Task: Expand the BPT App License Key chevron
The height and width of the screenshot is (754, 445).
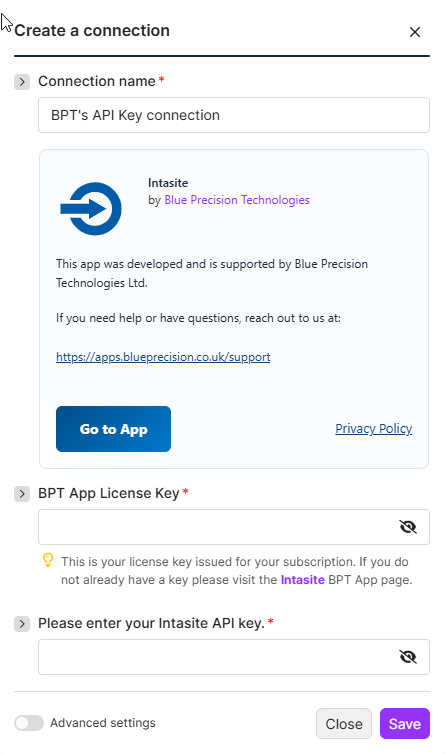Action: point(22,494)
